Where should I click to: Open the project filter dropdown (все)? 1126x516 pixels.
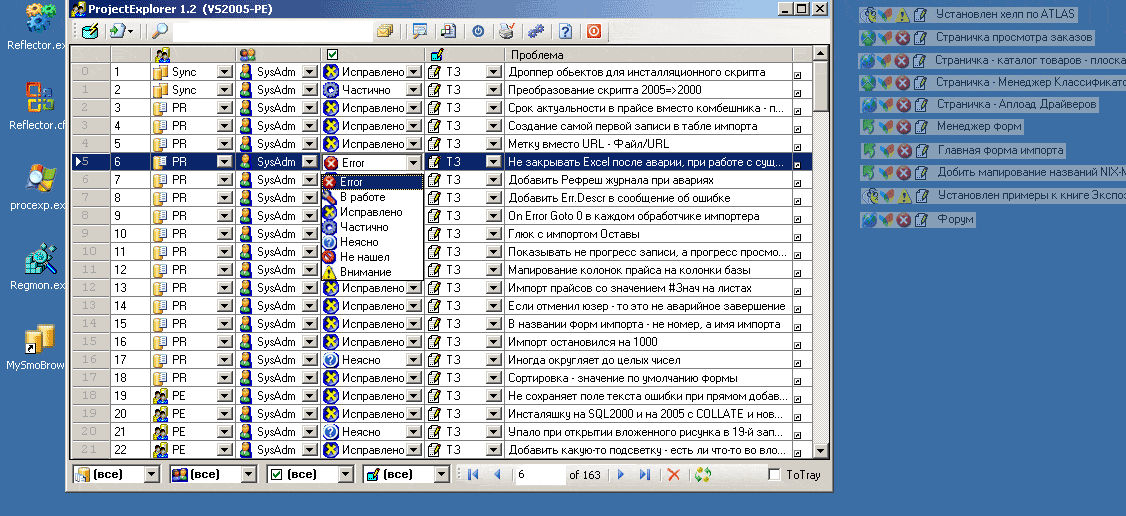pos(151,474)
